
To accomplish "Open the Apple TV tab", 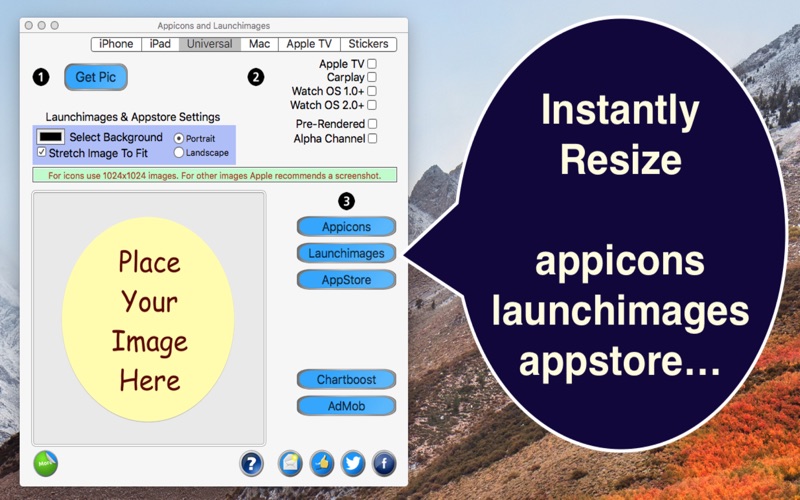I will (x=309, y=44).
